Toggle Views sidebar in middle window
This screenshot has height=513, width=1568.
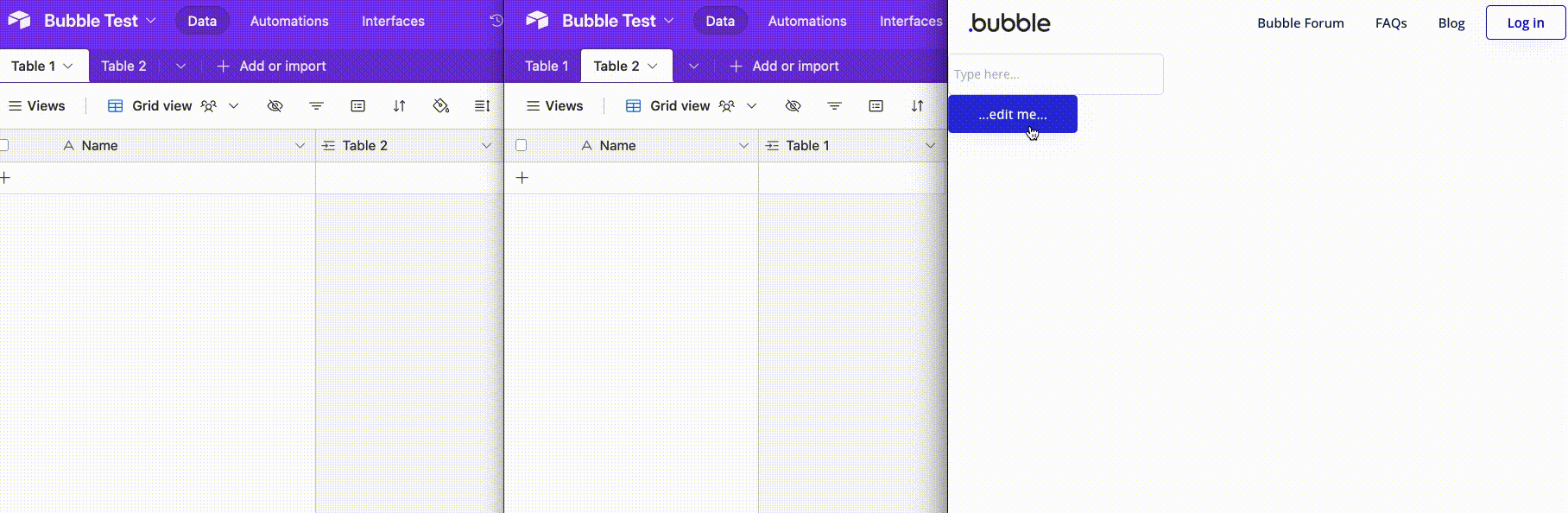click(554, 105)
